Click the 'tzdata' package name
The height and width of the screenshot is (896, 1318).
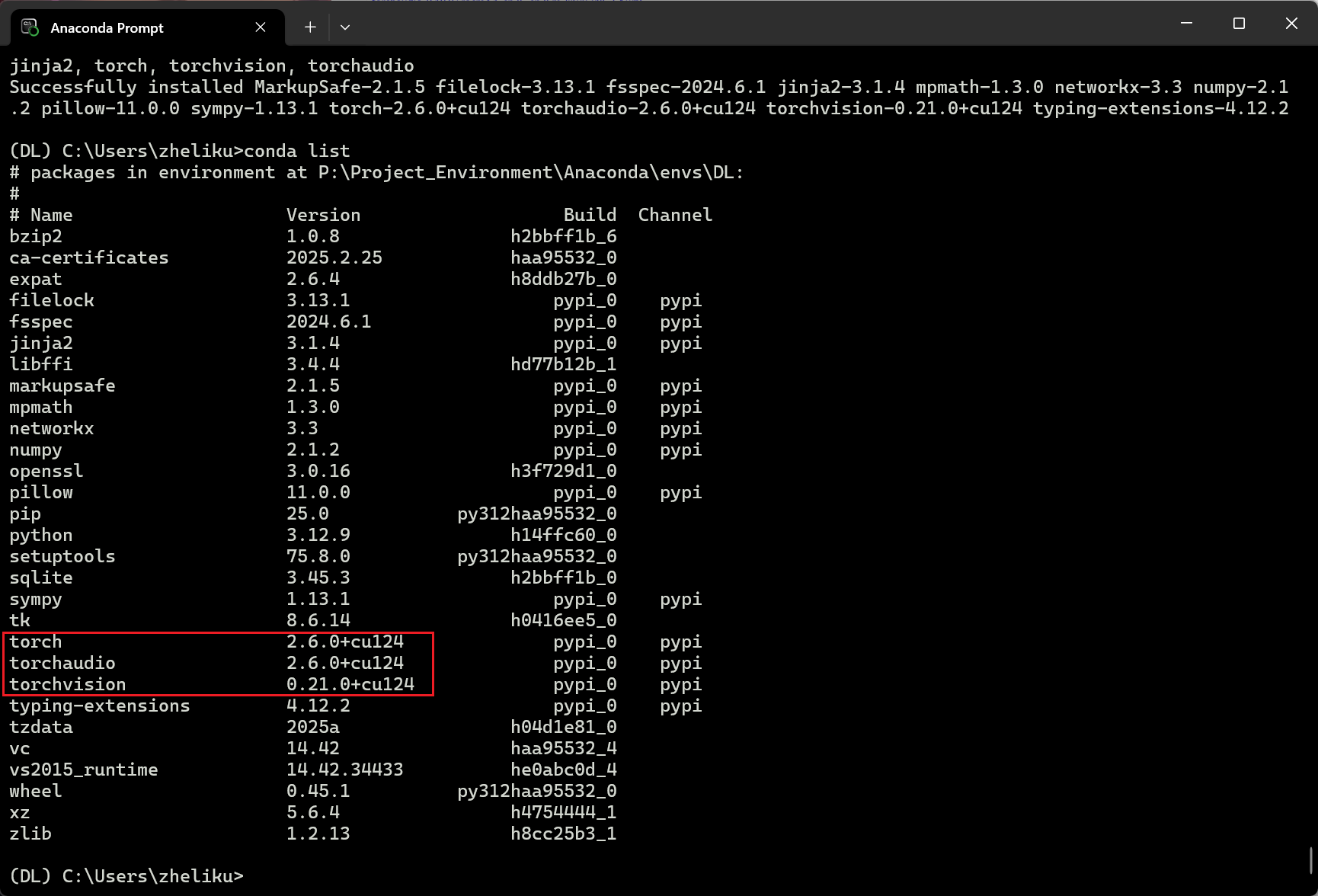[41, 728]
